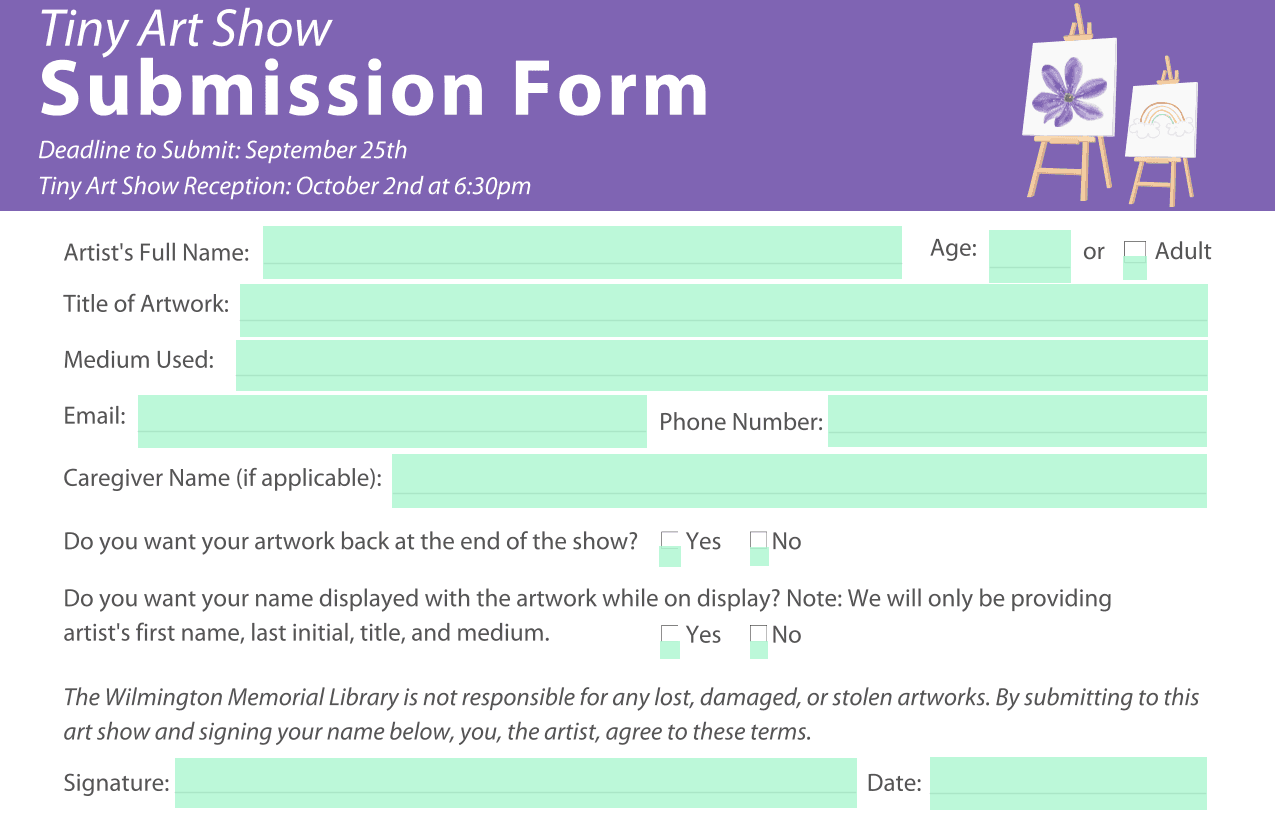This screenshot has height=824, width=1275.
Task: Click the Deadline to Submit text
Action: [x=223, y=151]
